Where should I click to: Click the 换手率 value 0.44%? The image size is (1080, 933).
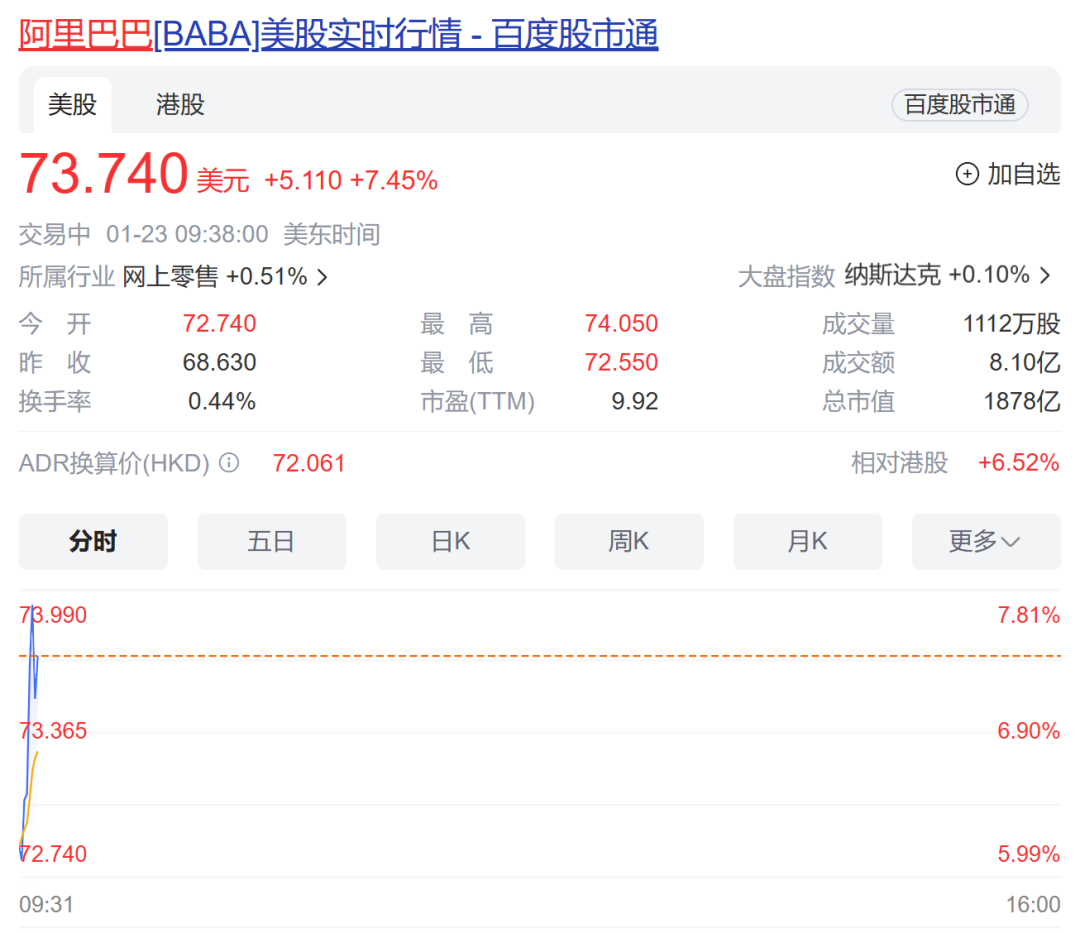pyautogui.click(x=222, y=401)
